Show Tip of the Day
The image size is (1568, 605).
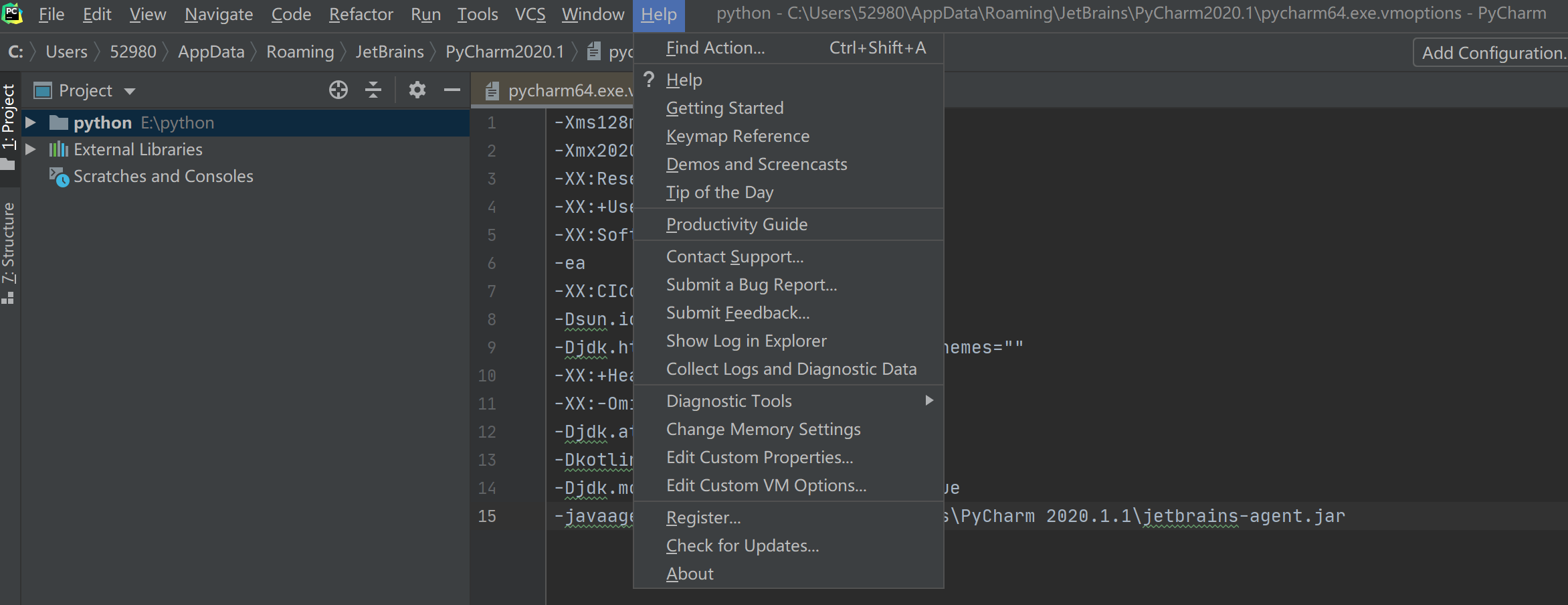789,192
